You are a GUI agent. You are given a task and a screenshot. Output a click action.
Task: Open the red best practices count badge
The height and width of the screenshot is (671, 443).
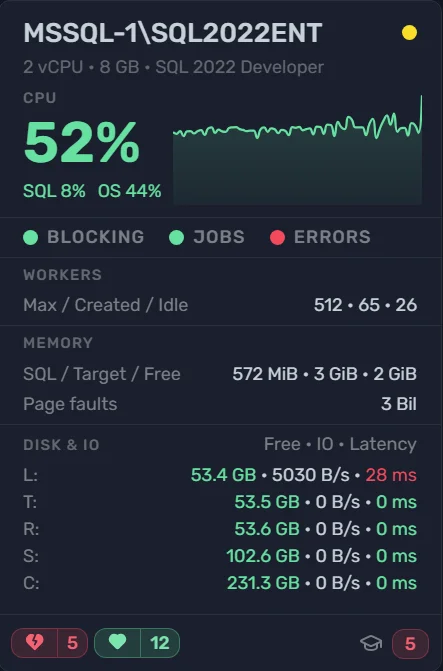tap(410, 643)
